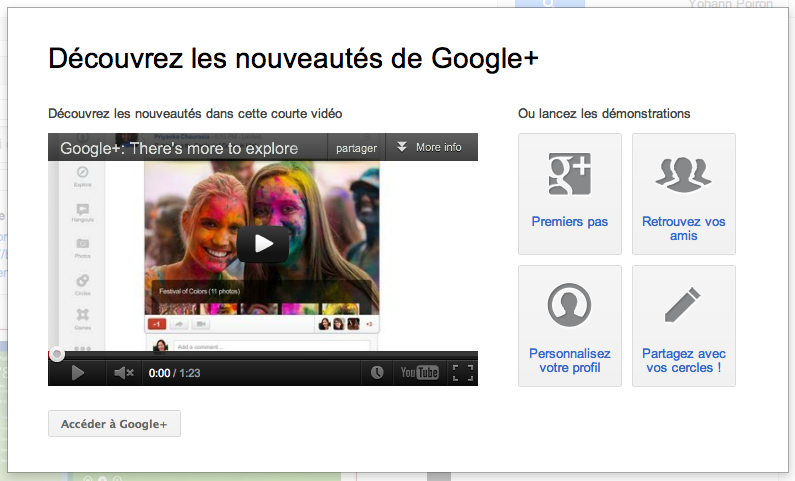Play the video with the center play button
The width and height of the screenshot is (795, 481).
coord(263,244)
